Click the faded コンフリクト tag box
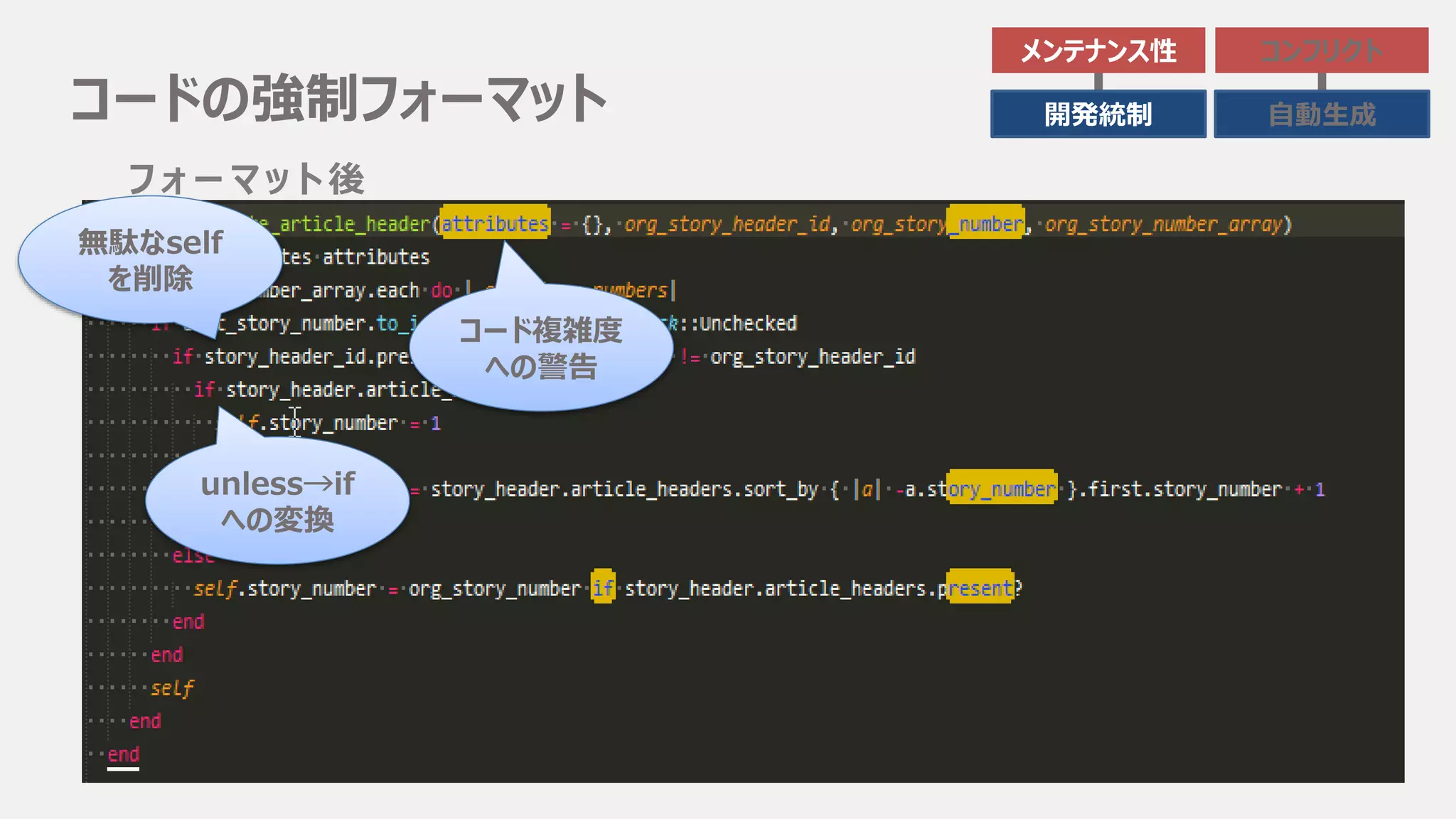 (1322, 50)
